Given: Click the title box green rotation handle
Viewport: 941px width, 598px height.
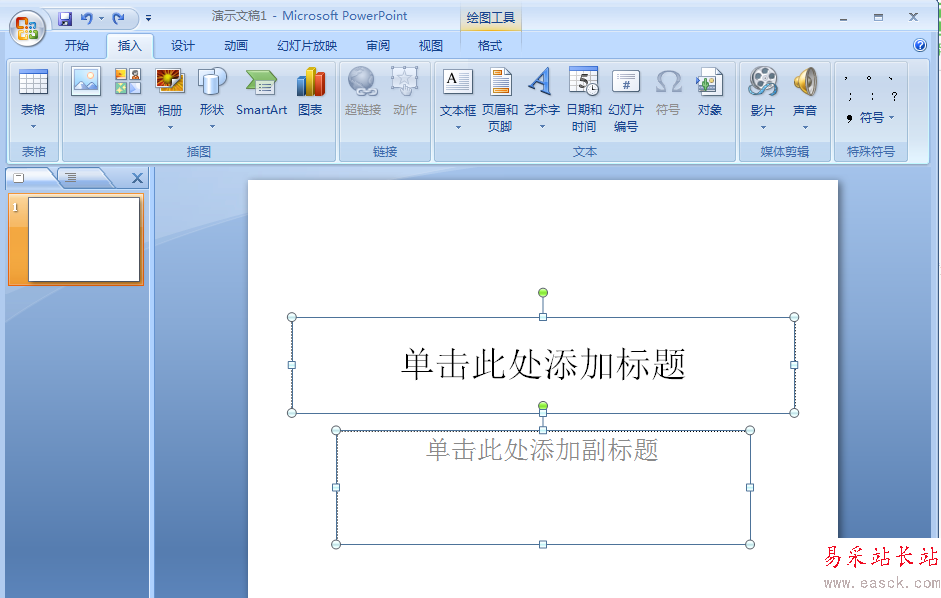Looking at the screenshot, I should (x=543, y=292).
